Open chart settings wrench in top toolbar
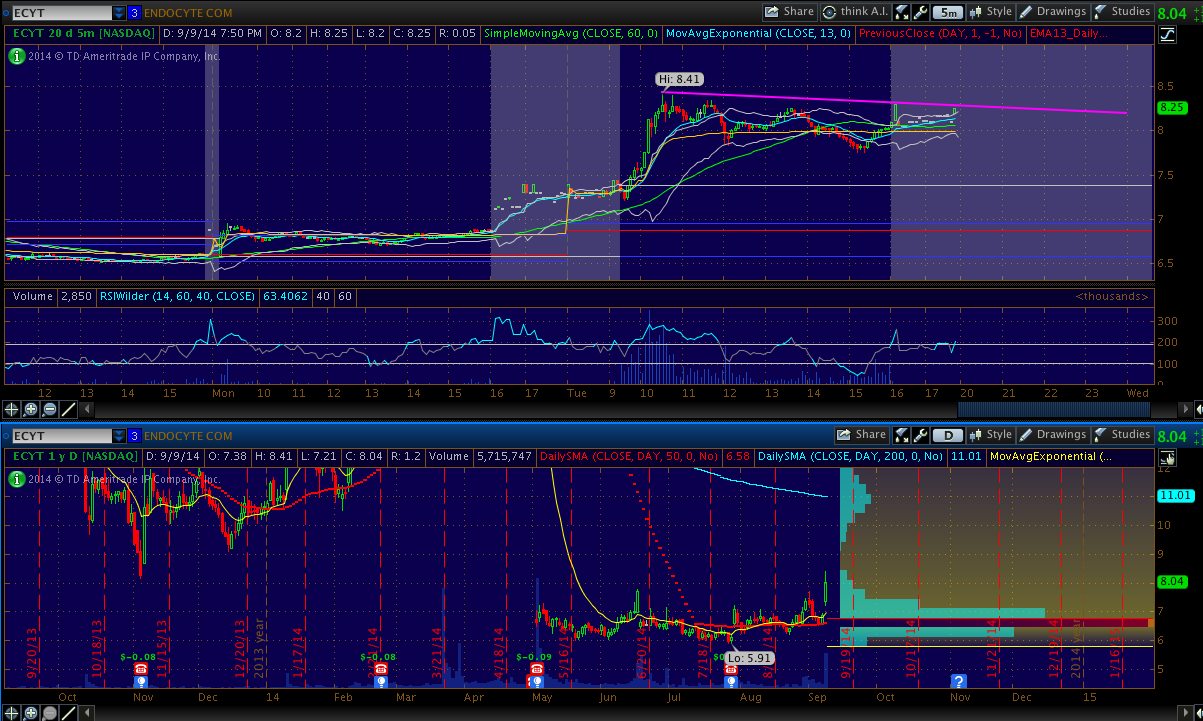The image size is (1203, 721). coord(900,12)
